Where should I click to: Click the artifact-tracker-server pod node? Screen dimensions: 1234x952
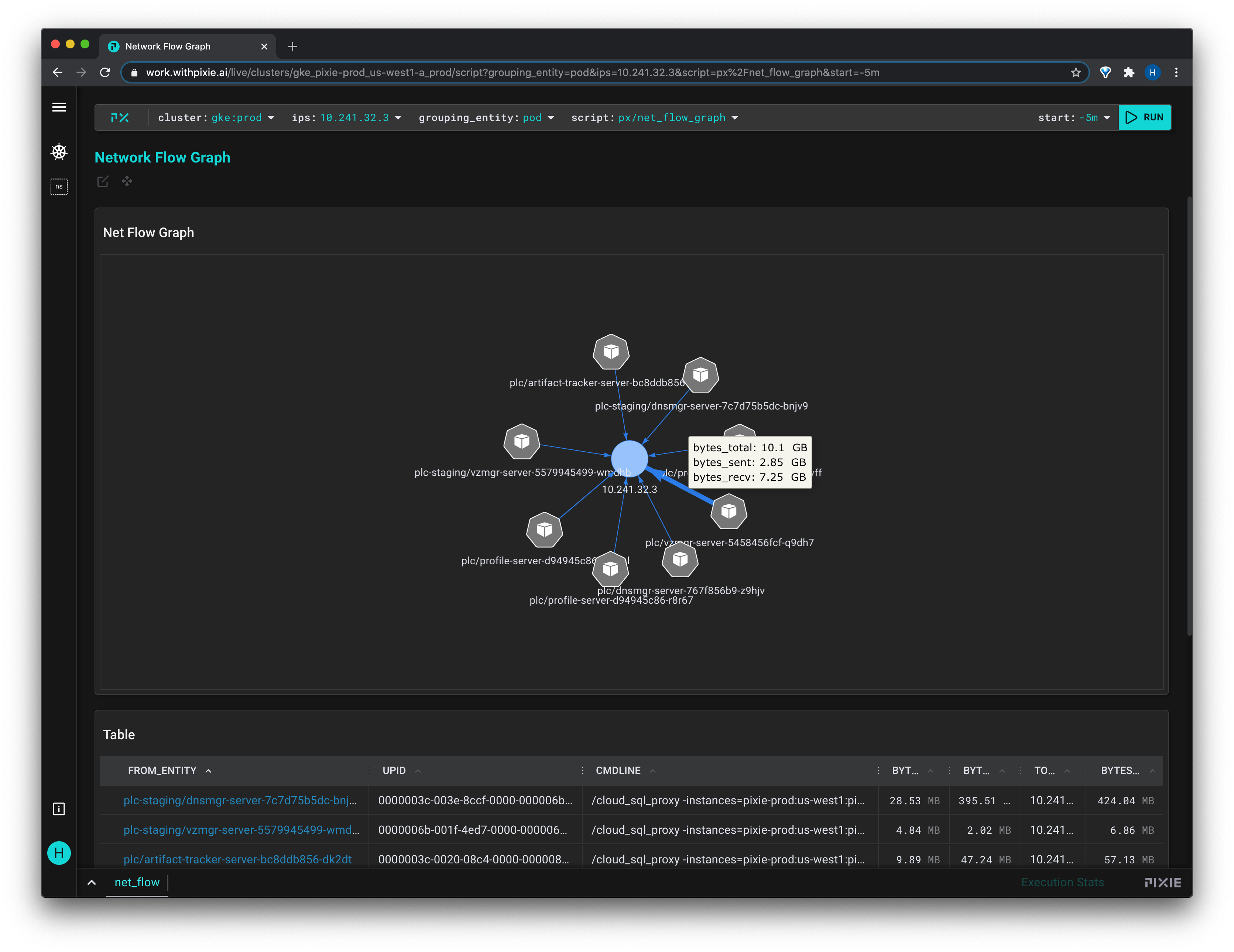point(611,352)
